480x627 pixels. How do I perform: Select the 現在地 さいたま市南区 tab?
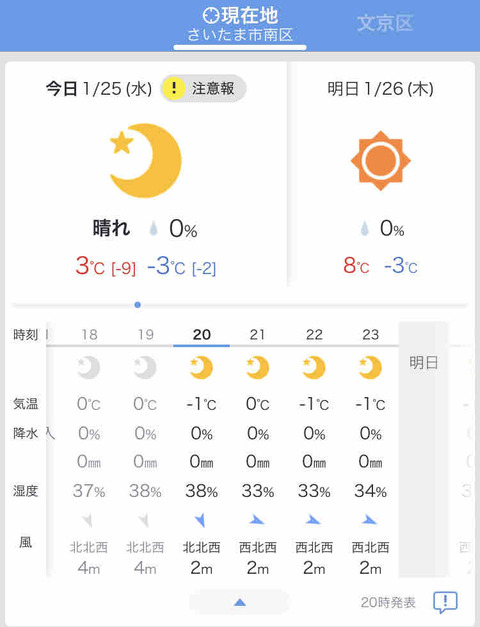240,26
